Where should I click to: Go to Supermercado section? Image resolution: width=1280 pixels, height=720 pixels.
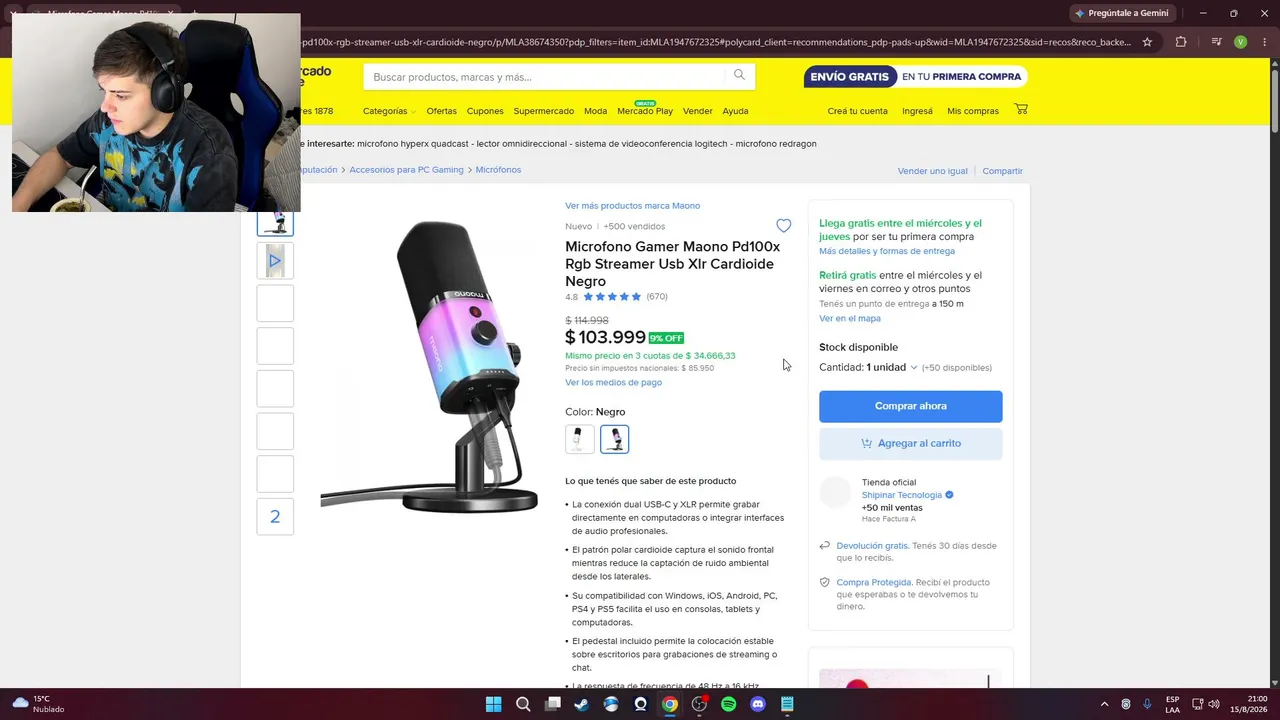pos(544,111)
